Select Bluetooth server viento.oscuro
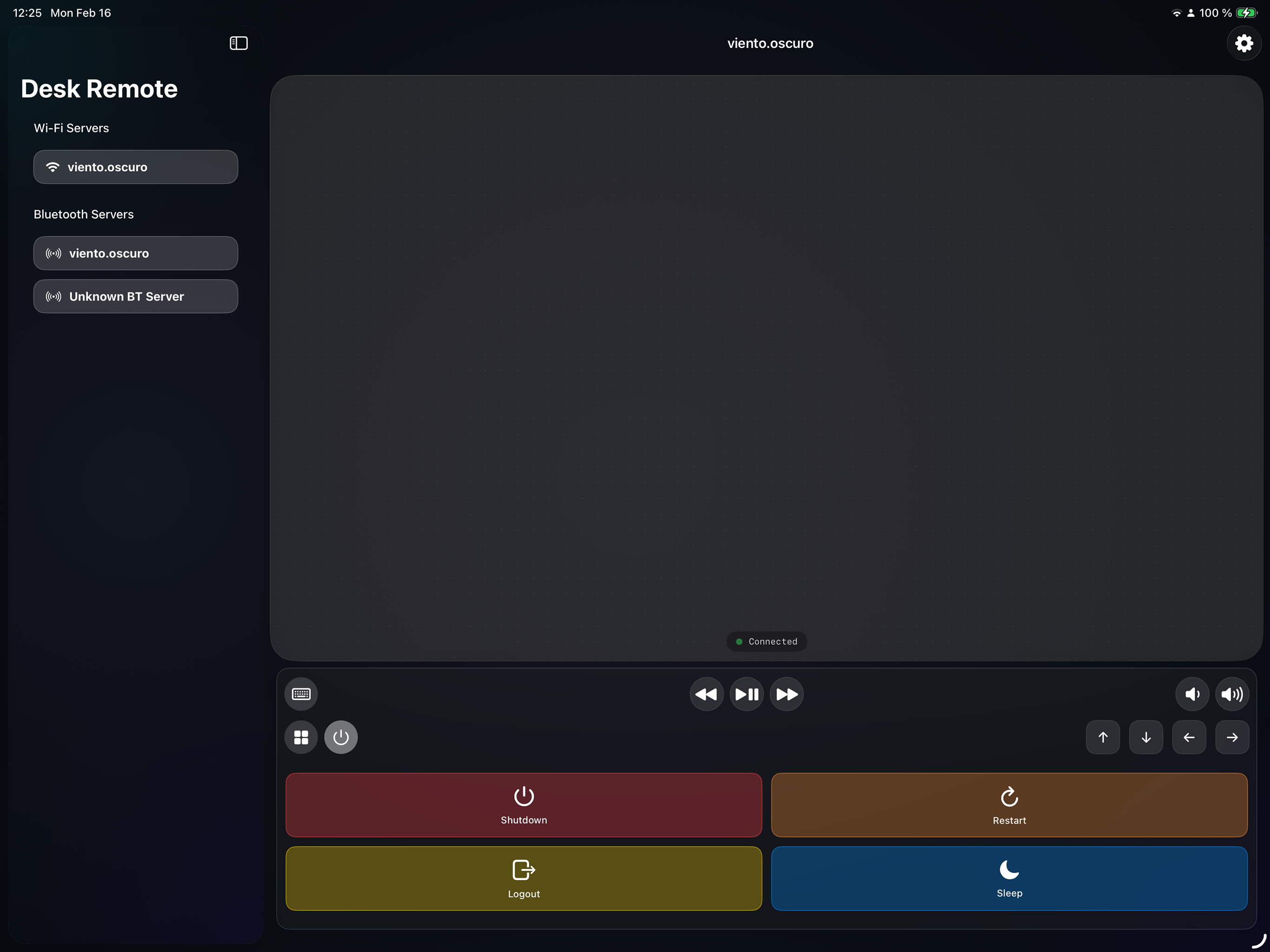1270x952 pixels. (135, 253)
